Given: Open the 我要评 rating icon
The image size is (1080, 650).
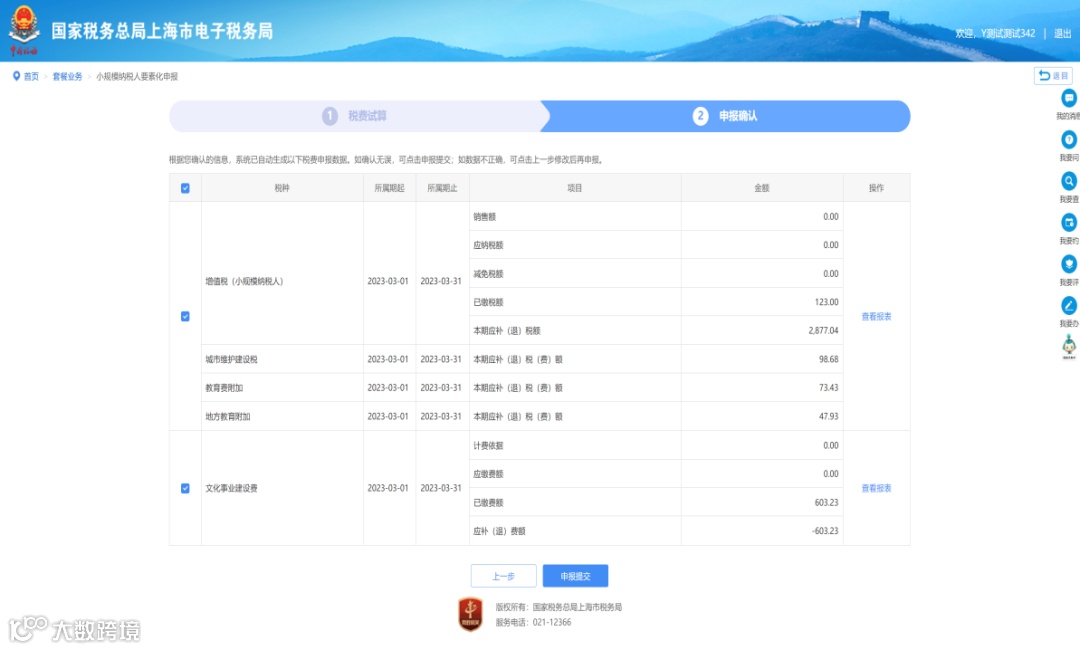Looking at the screenshot, I should [1068, 264].
